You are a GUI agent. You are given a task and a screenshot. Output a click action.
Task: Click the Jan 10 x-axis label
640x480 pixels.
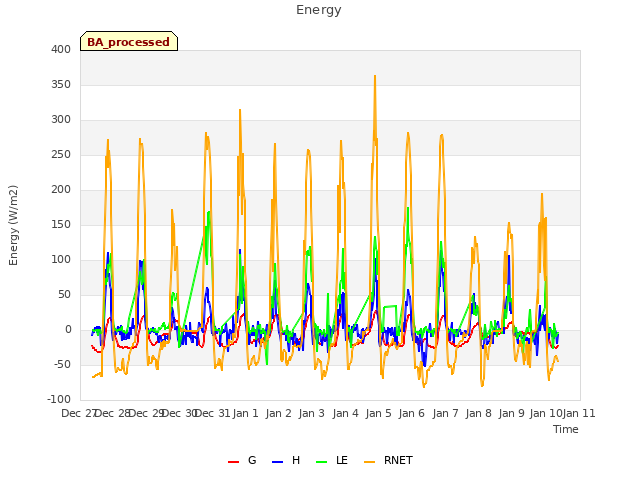(546, 414)
